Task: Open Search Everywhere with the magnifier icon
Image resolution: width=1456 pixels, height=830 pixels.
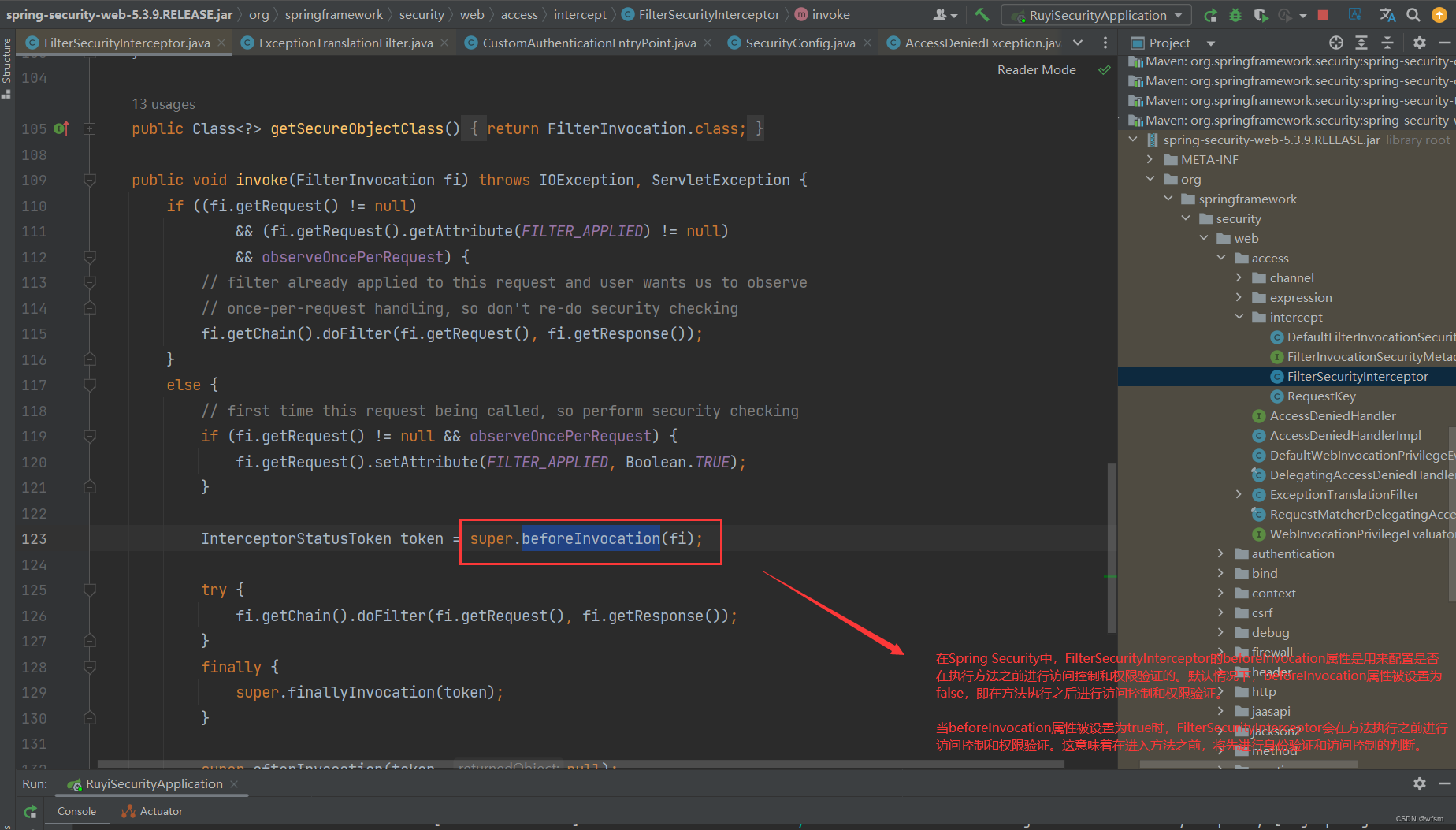Action: pos(1413,14)
